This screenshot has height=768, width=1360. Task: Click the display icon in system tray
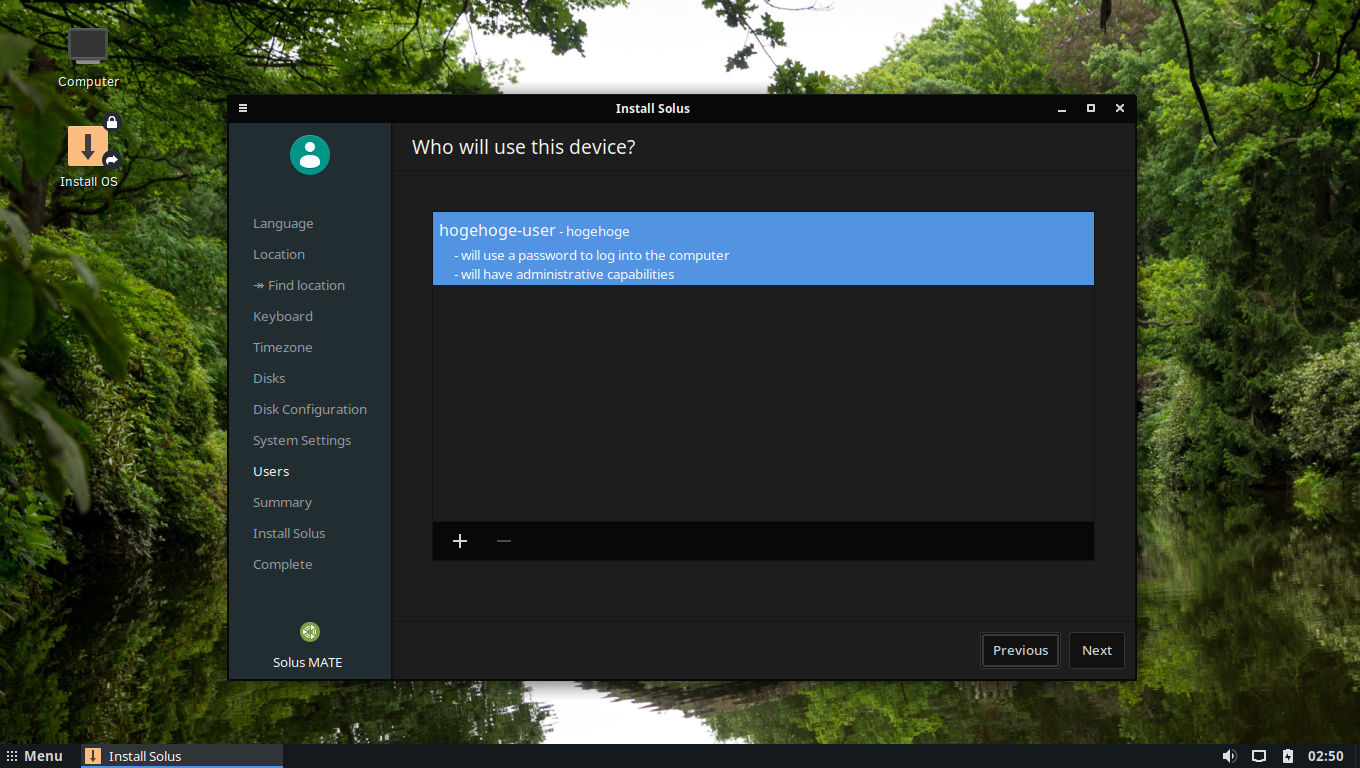point(1259,756)
